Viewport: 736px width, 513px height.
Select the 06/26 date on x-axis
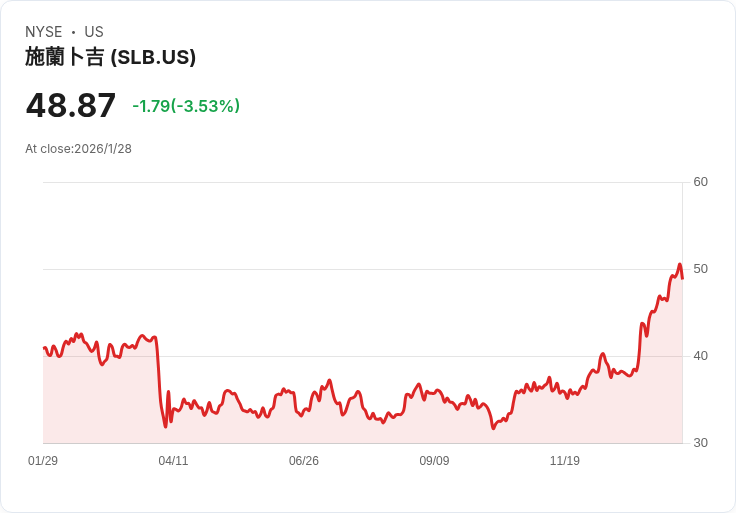[x=304, y=461]
